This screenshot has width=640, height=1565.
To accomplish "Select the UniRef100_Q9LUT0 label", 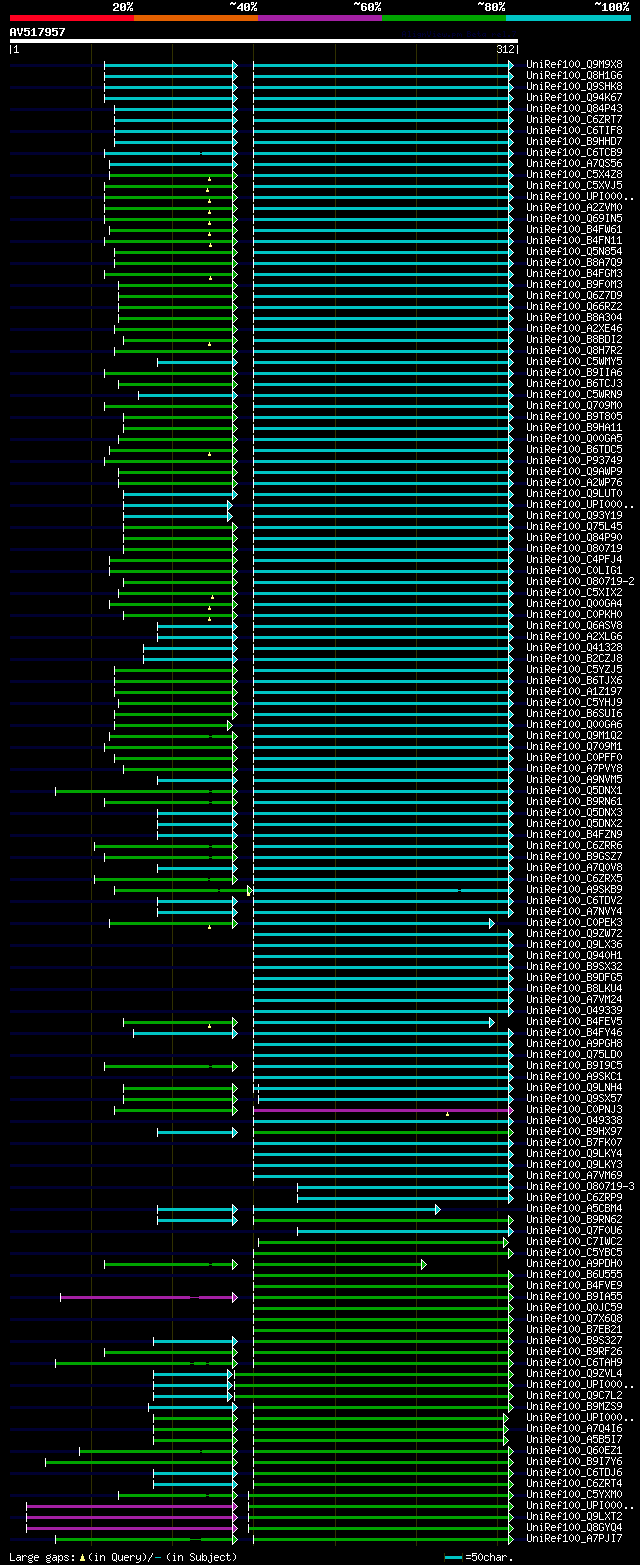I will [574, 493].
